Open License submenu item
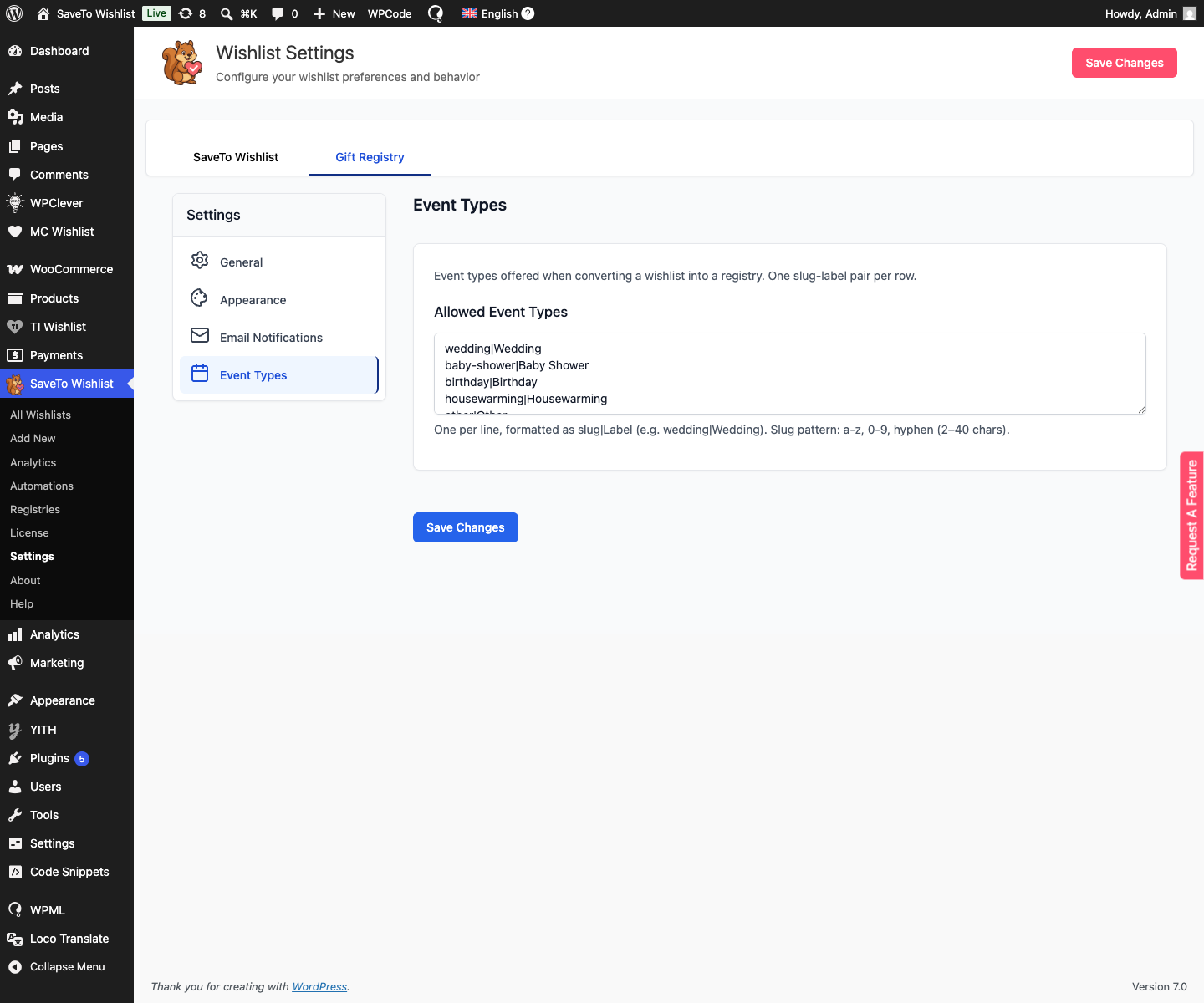 [x=29, y=532]
